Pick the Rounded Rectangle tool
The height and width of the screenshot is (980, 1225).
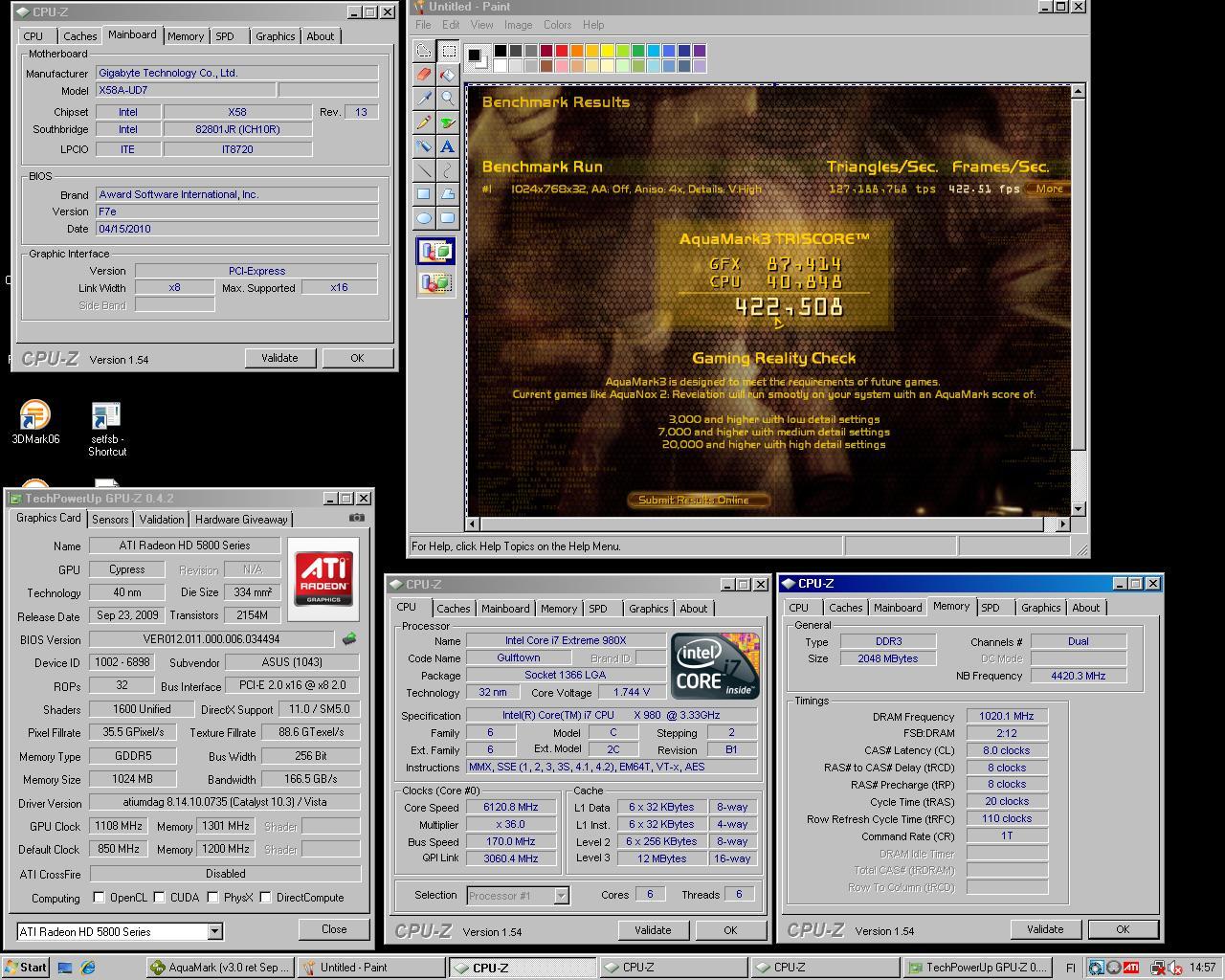click(x=448, y=218)
